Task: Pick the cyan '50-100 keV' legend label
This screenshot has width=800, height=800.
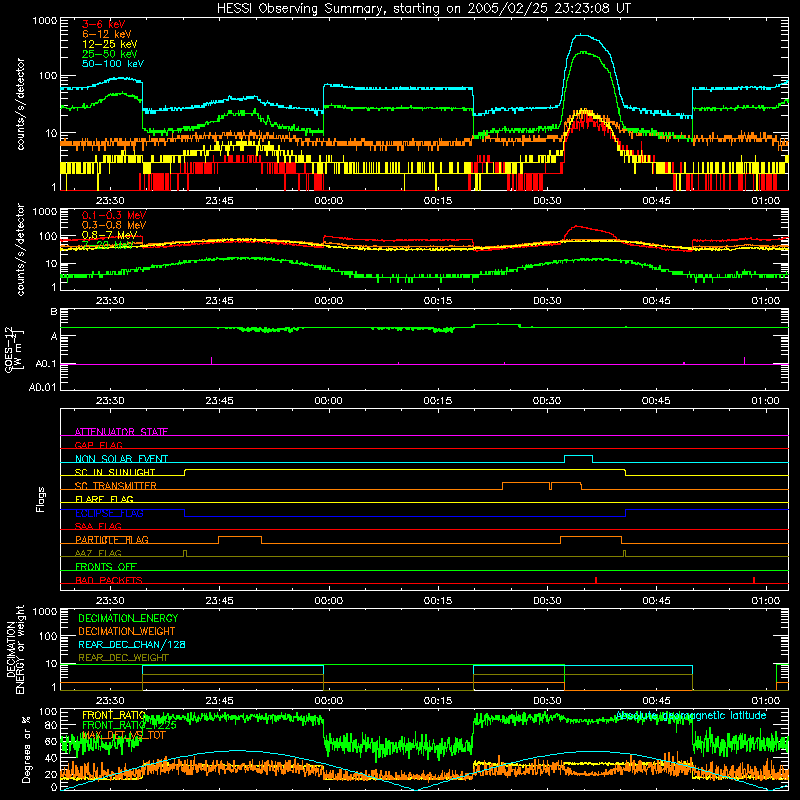Action: [112, 64]
